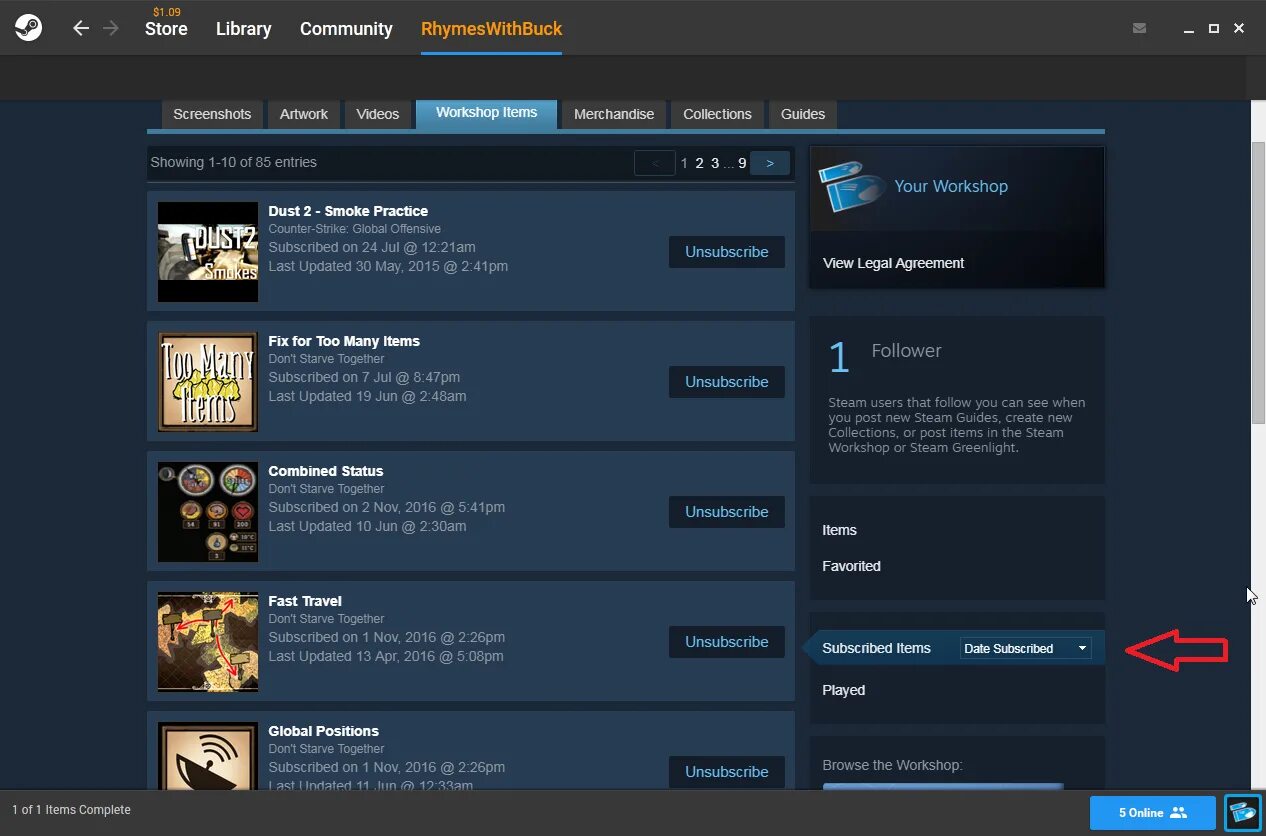Go to page 3 of entries
The image size is (1266, 836).
(x=715, y=163)
